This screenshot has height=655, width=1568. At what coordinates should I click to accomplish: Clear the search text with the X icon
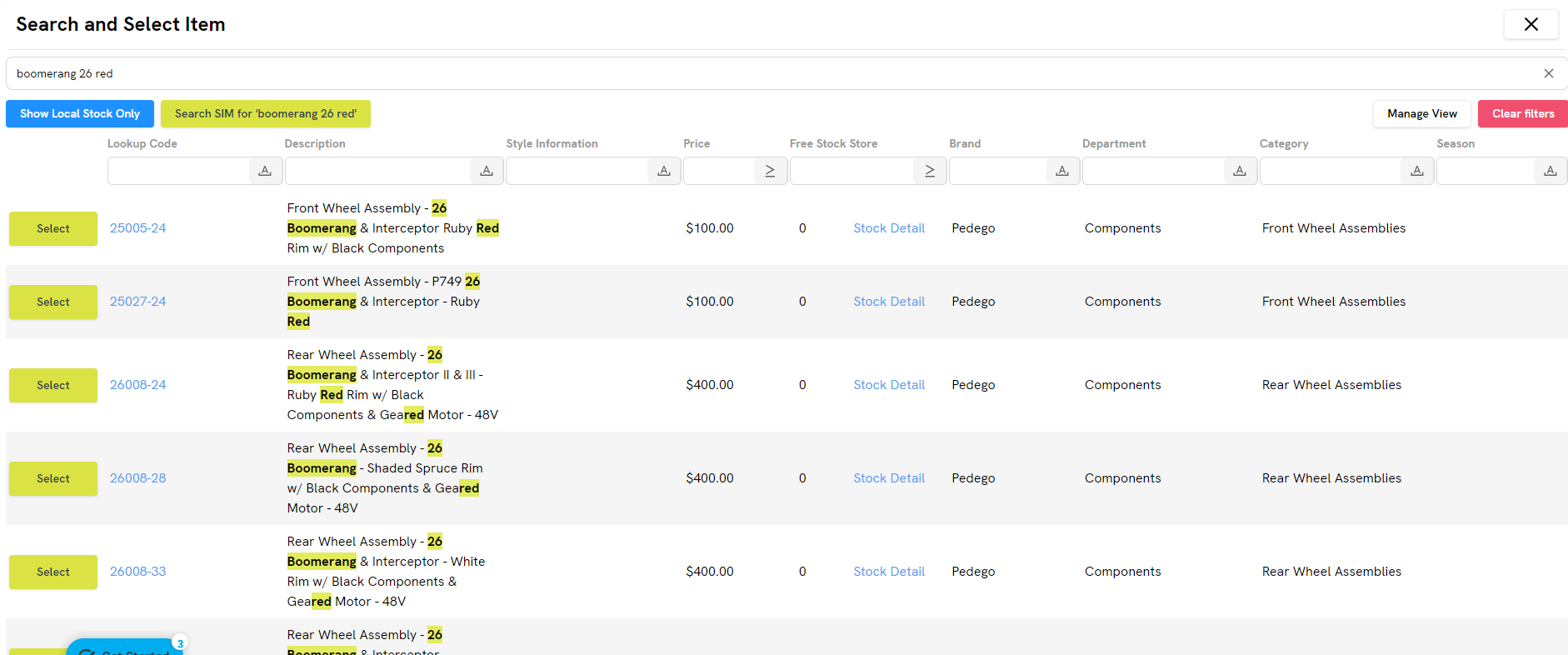pyautogui.click(x=1548, y=73)
